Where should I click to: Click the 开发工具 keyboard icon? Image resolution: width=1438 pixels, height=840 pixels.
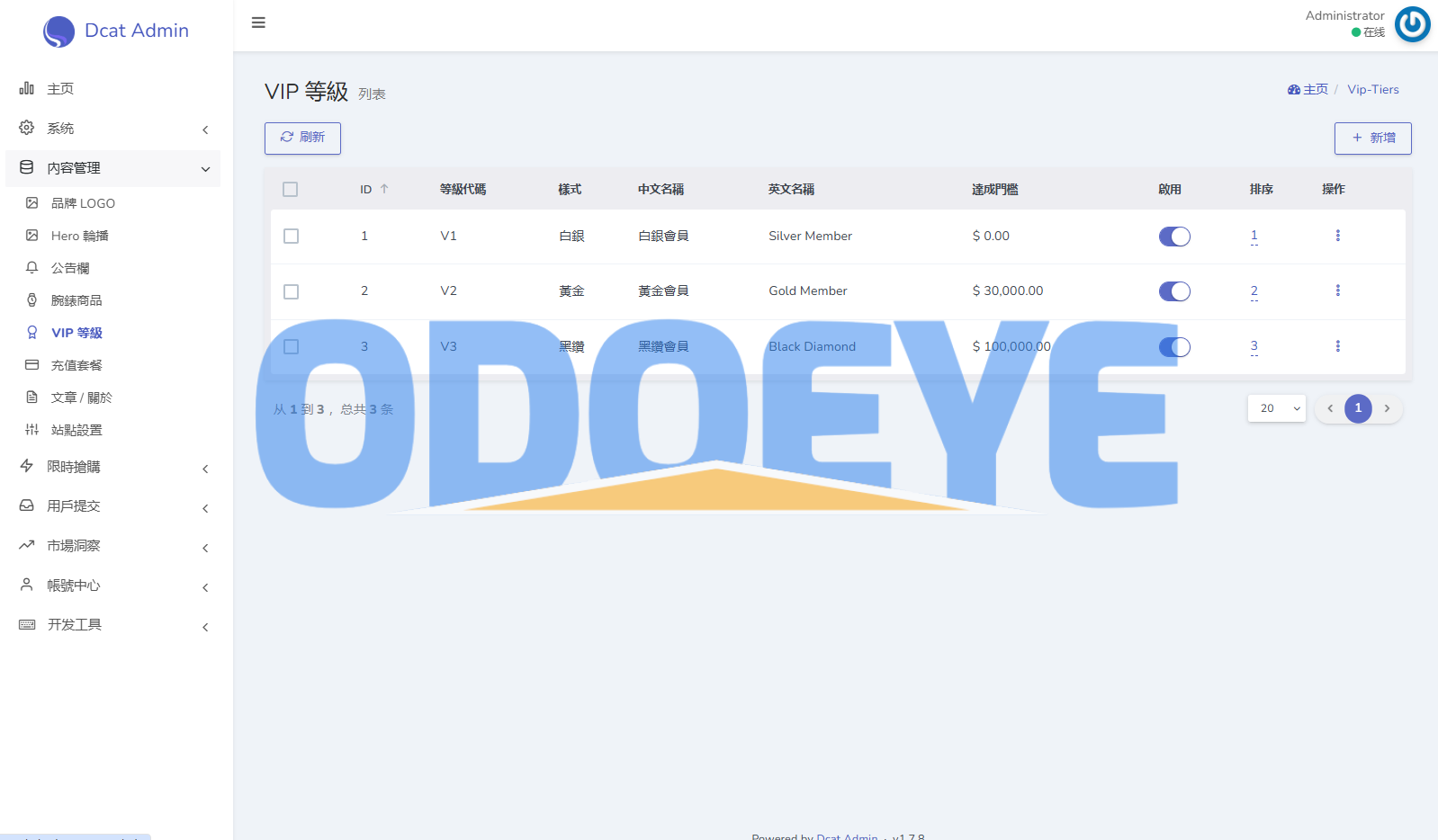pos(27,624)
